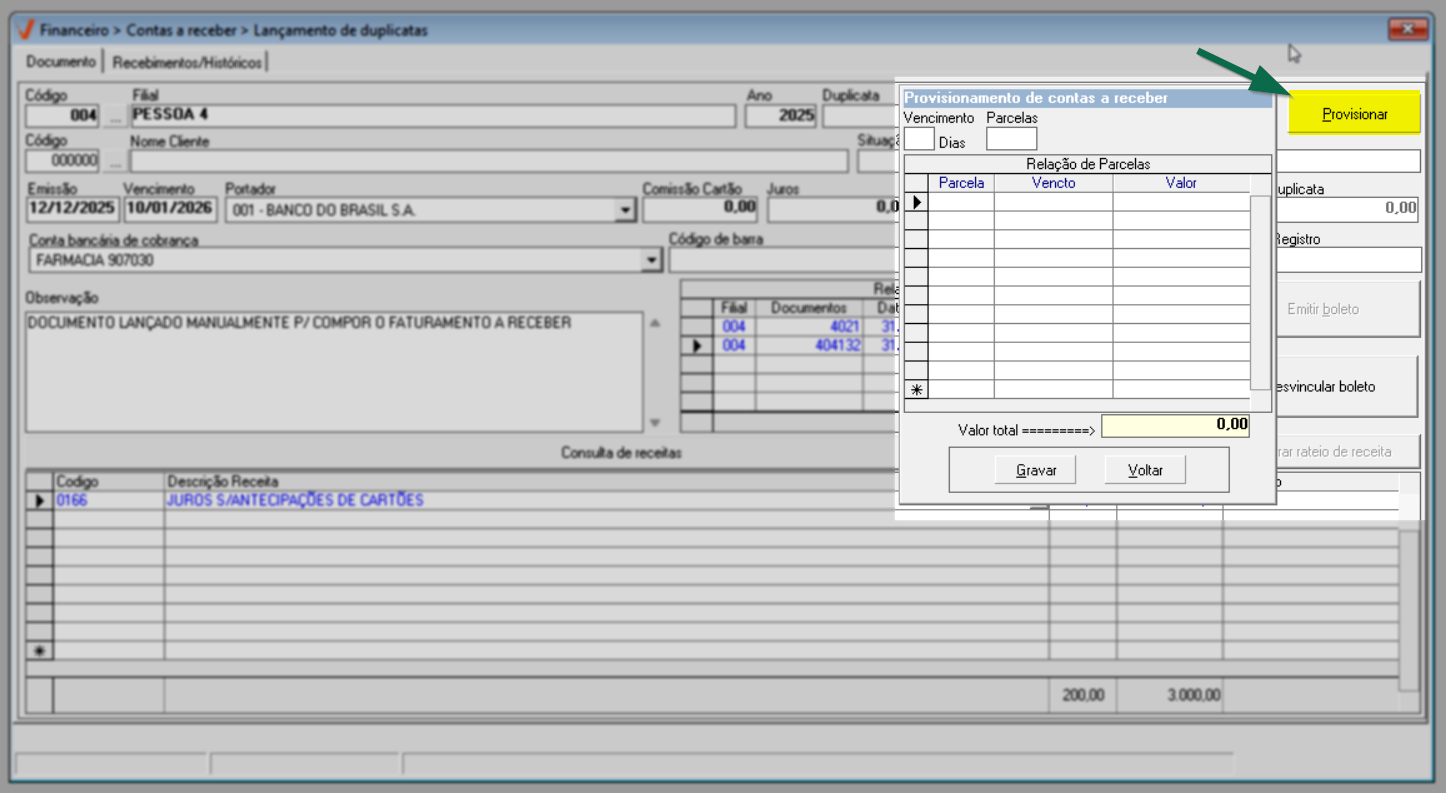
Task: Select the first row marker in Relação de Parcelas
Action: click(916, 202)
